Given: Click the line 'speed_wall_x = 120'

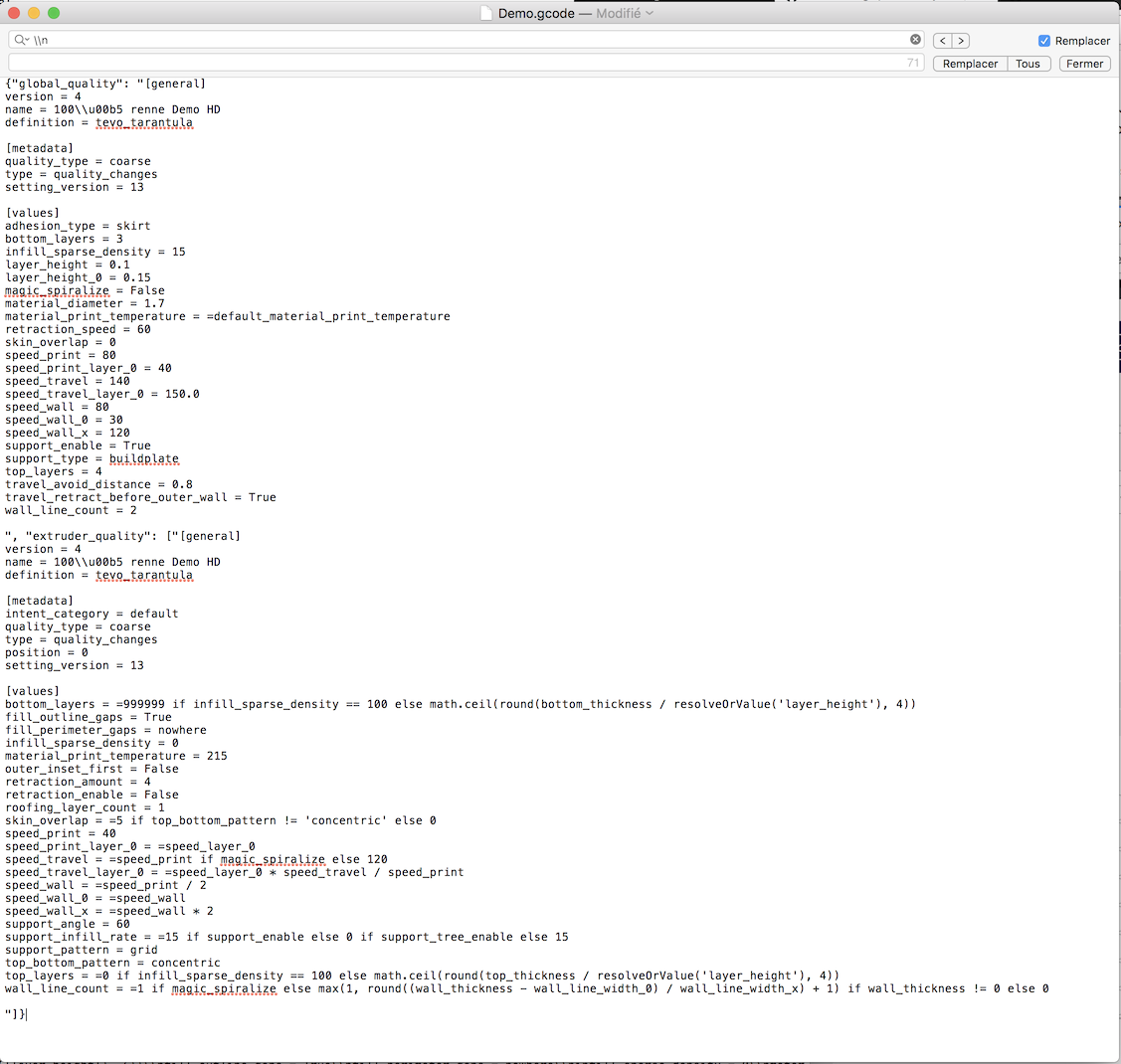Looking at the screenshot, I should pos(68,433).
